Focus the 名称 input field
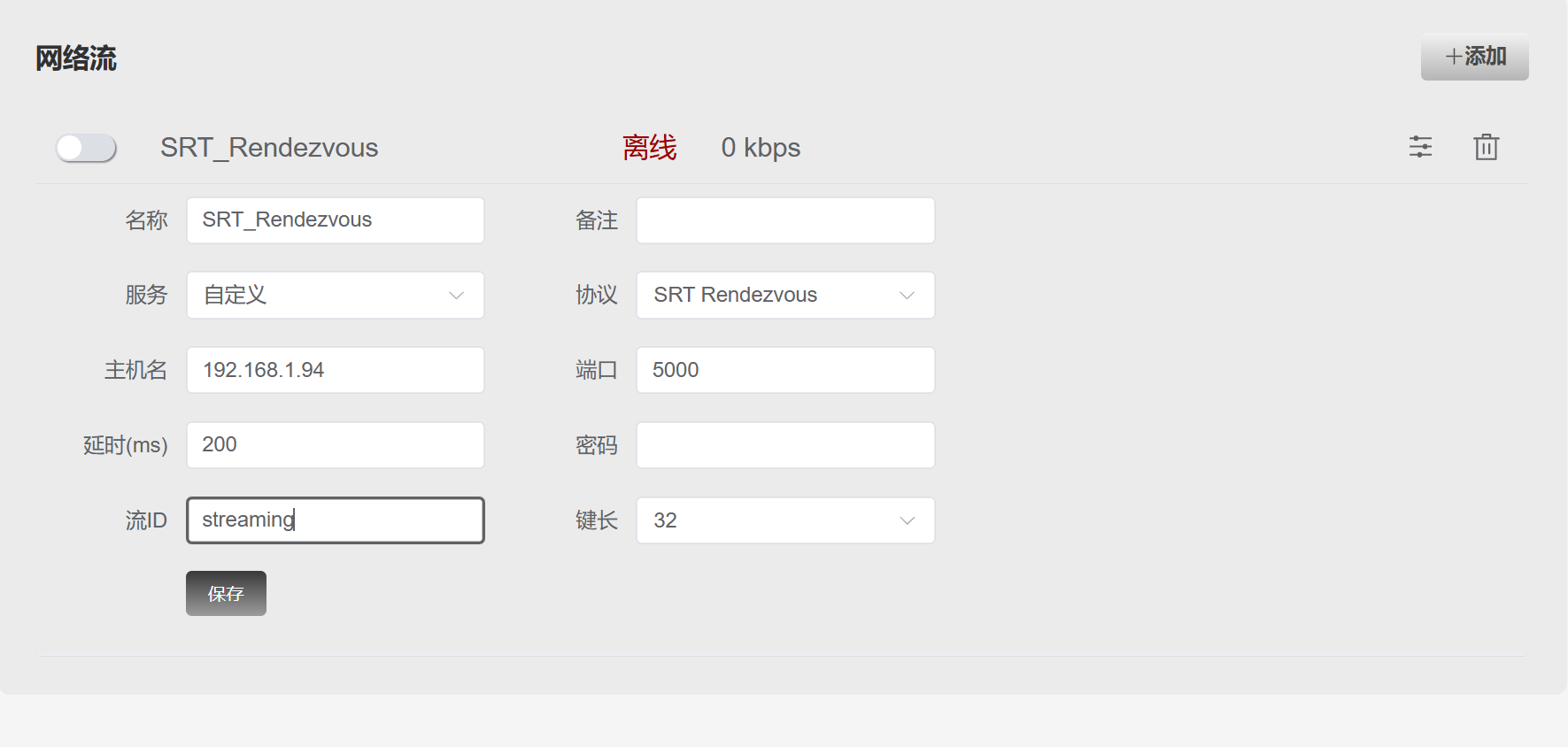Viewport: 1568px width, 747px height. point(335,220)
